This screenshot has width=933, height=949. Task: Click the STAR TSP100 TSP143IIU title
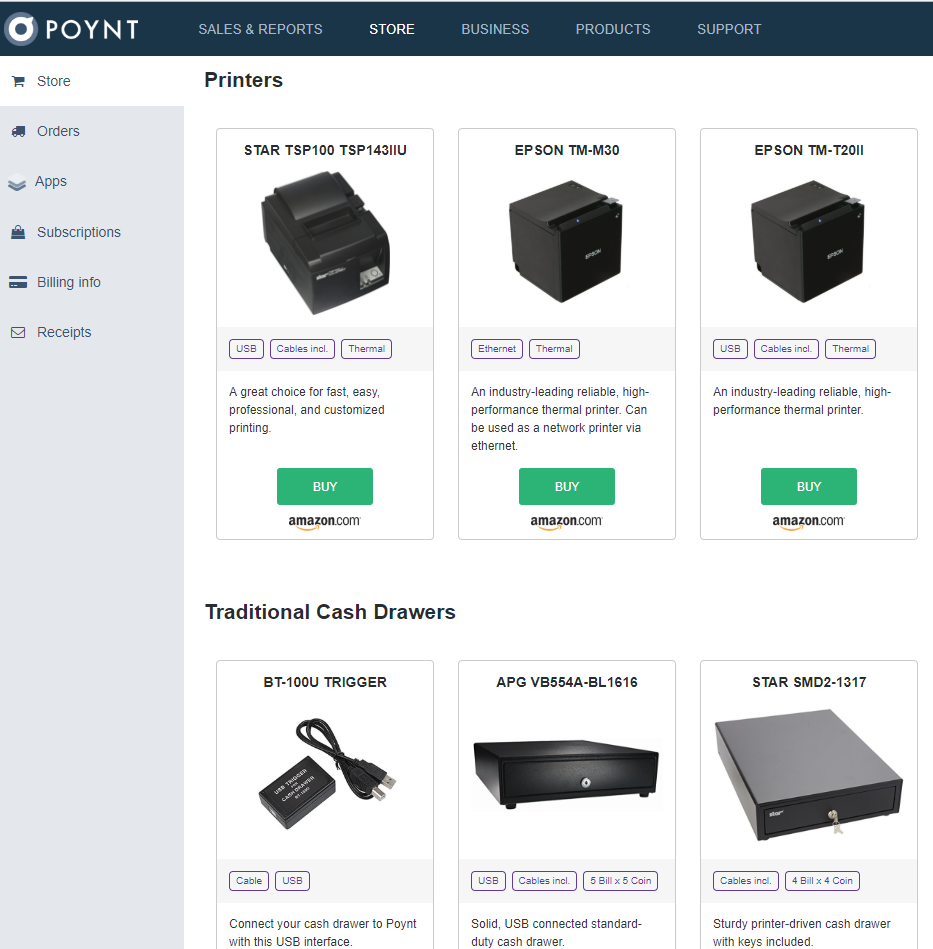tap(326, 150)
